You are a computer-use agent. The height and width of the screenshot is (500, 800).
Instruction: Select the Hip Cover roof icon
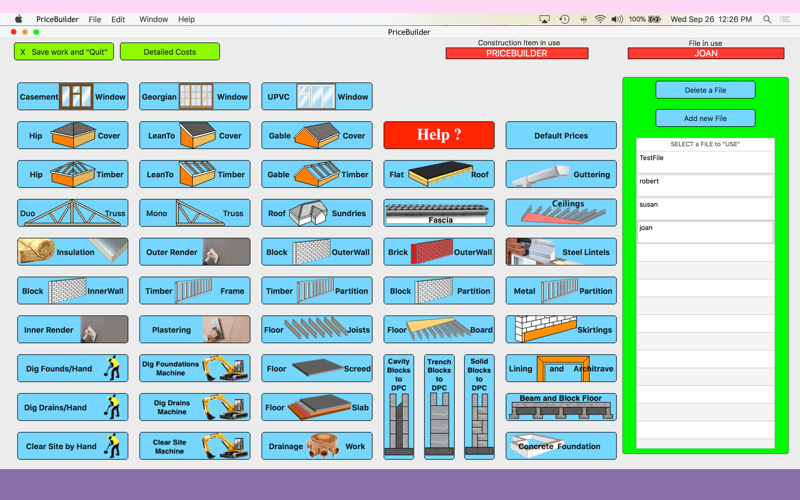point(72,135)
